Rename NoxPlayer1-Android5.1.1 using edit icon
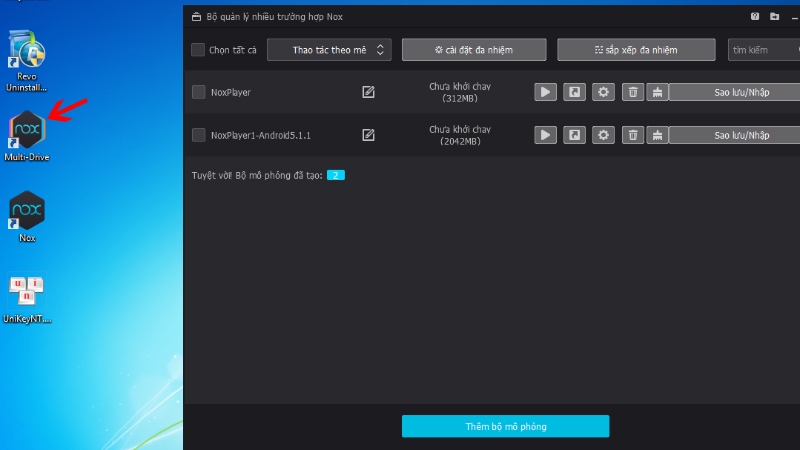 point(368,135)
